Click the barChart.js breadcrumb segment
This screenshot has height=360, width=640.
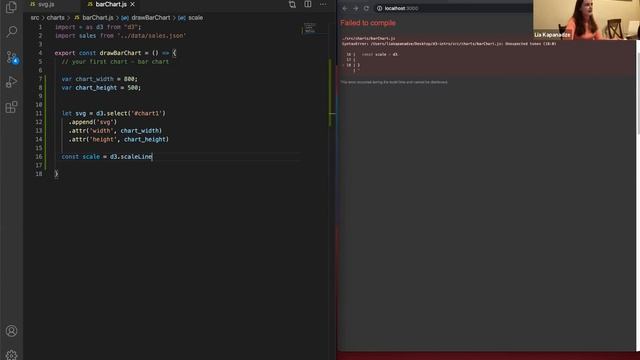click(98, 18)
